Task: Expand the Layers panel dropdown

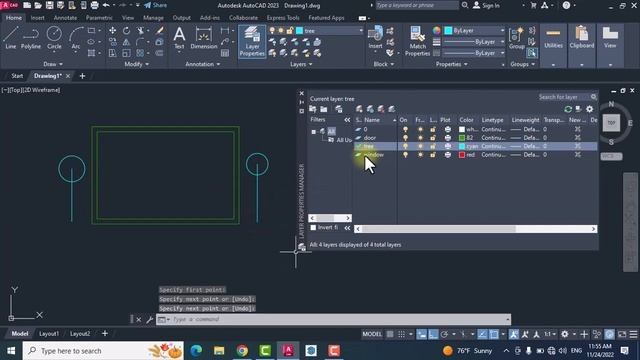Action: pyautogui.click(x=301, y=64)
